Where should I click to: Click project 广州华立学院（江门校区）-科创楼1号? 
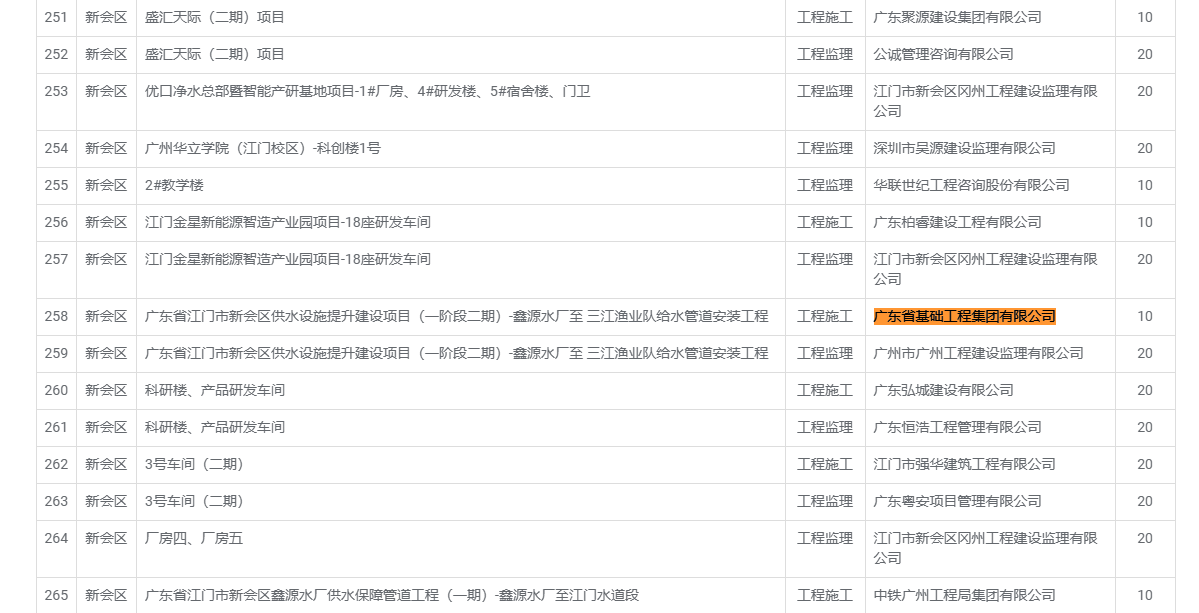click(262, 148)
